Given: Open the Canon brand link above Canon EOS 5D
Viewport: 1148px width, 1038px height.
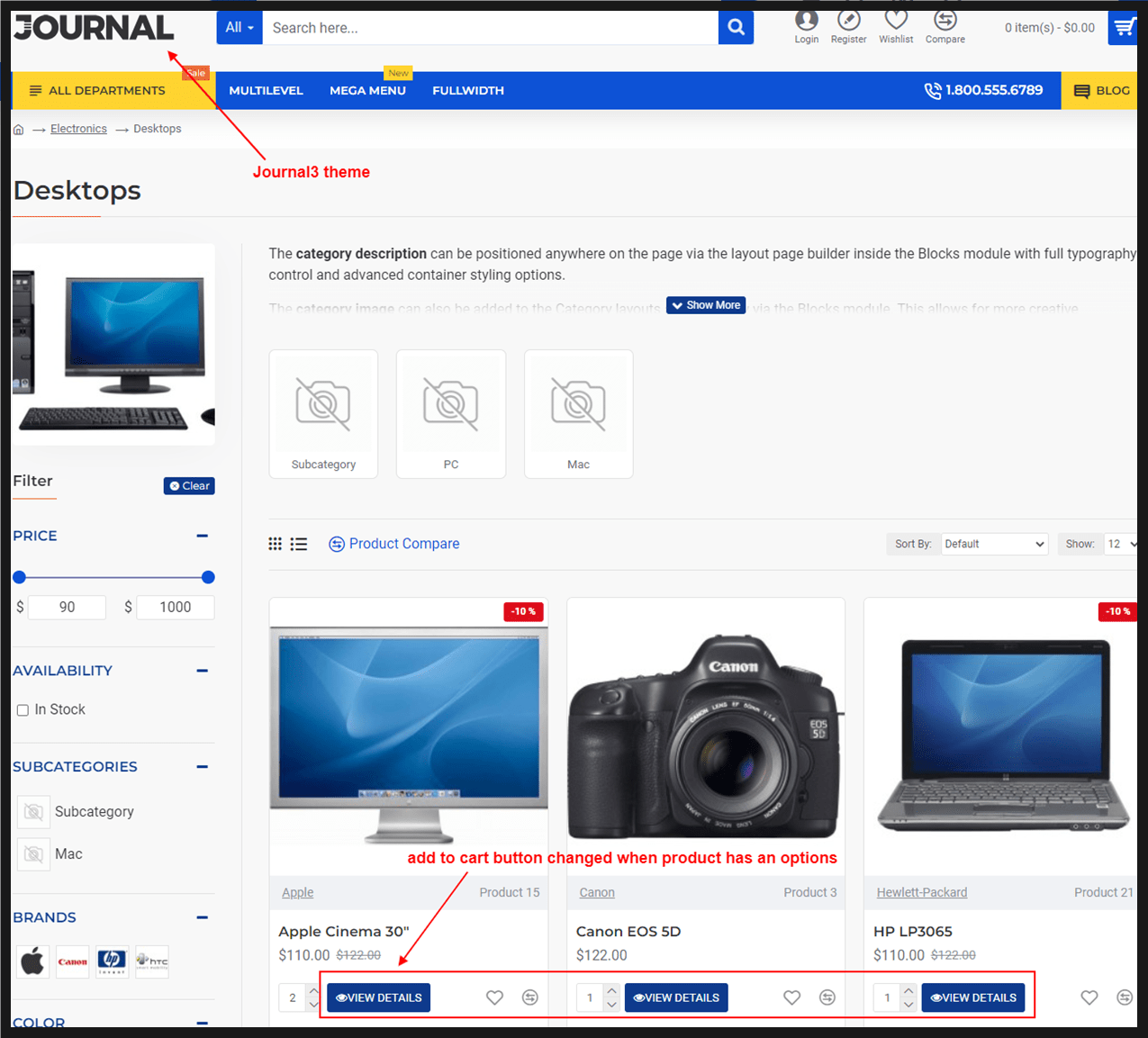Looking at the screenshot, I should pos(597,892).
